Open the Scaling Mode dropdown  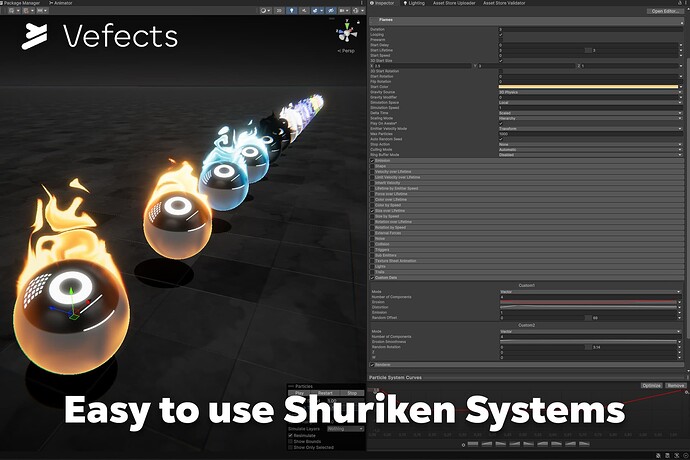click(x=591, y=118)
